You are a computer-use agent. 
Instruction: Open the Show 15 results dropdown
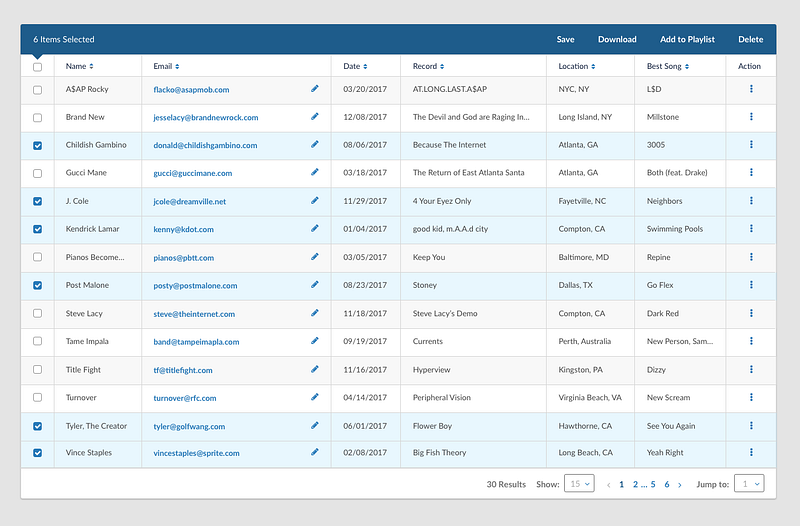[579, 484]
